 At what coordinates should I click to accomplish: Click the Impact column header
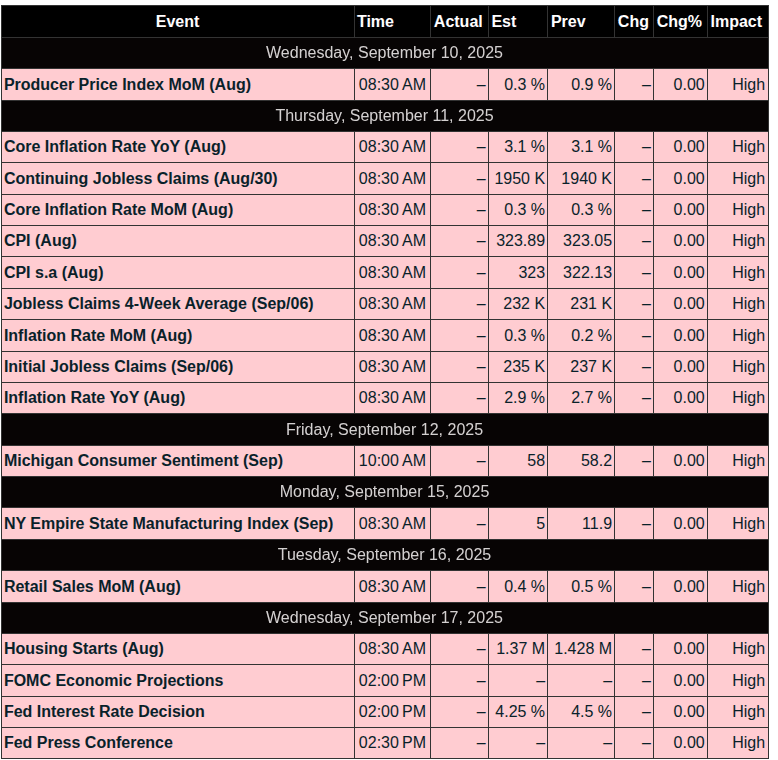coord(736,22)
